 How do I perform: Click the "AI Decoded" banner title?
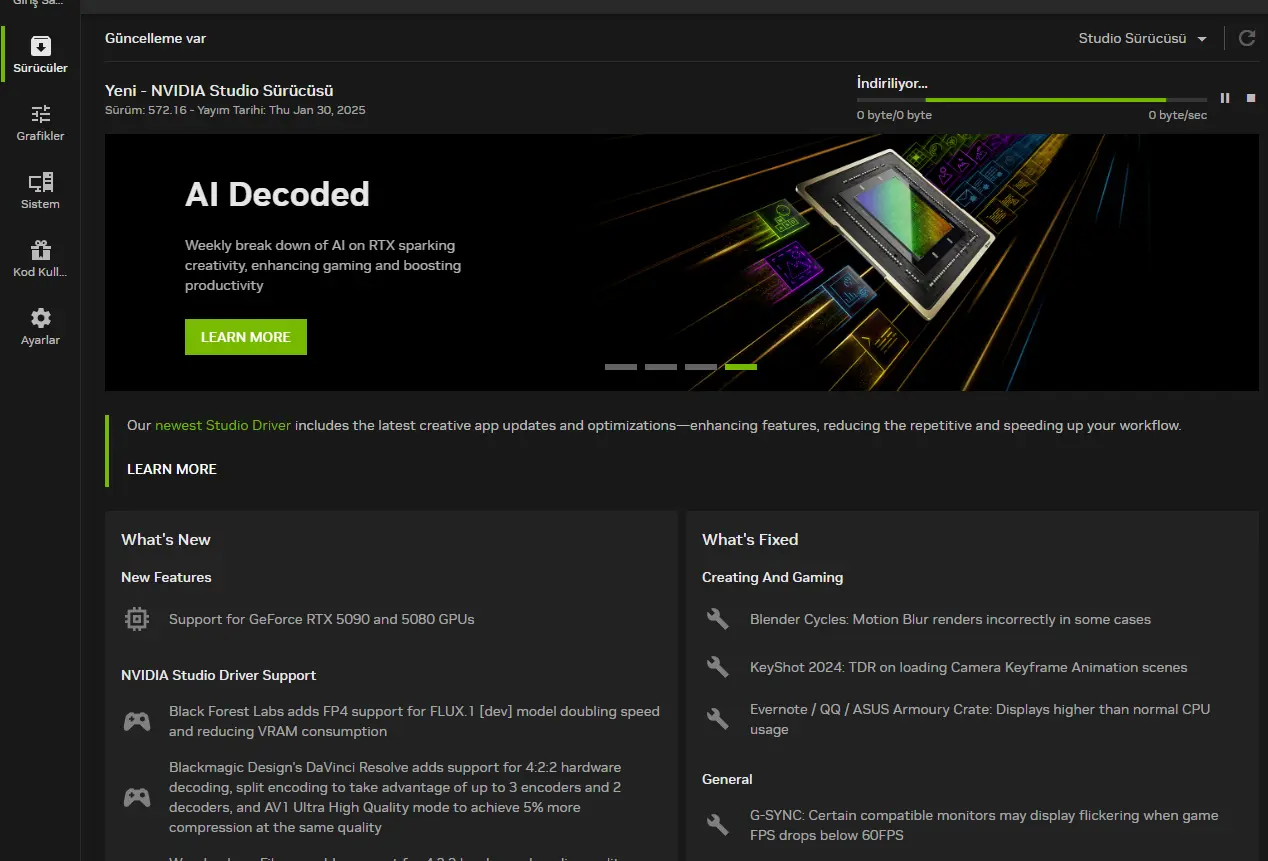click(x=277, y=194)
